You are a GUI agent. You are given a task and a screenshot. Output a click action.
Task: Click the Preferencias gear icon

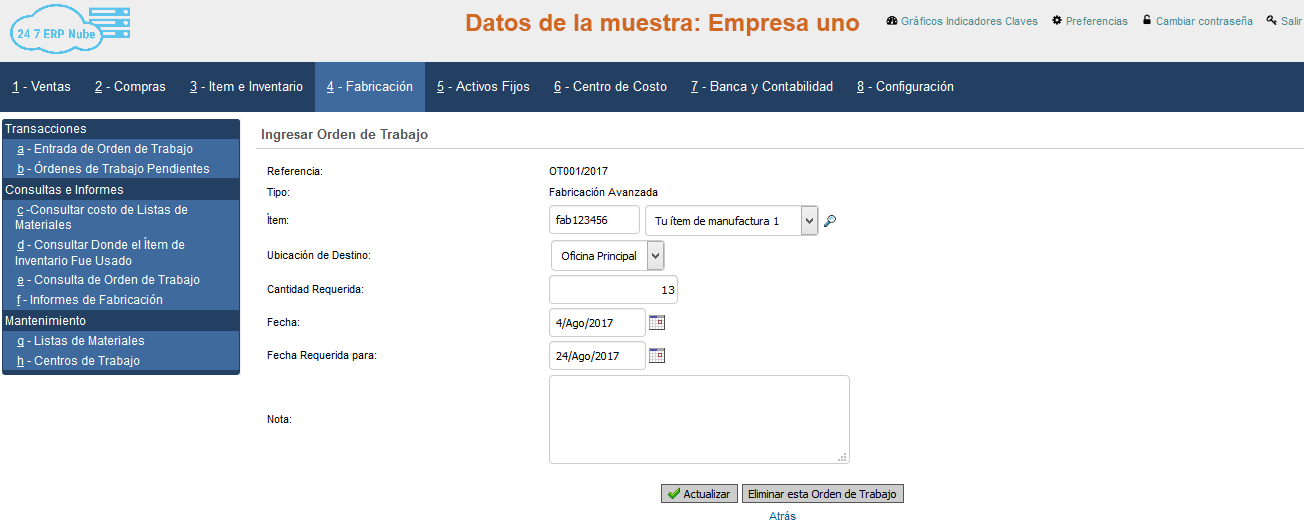(1057, 21)
